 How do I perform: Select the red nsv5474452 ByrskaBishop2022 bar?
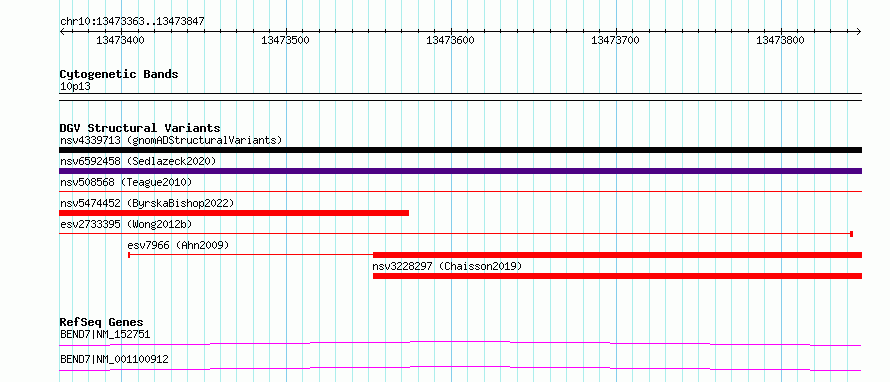(234, 213)
